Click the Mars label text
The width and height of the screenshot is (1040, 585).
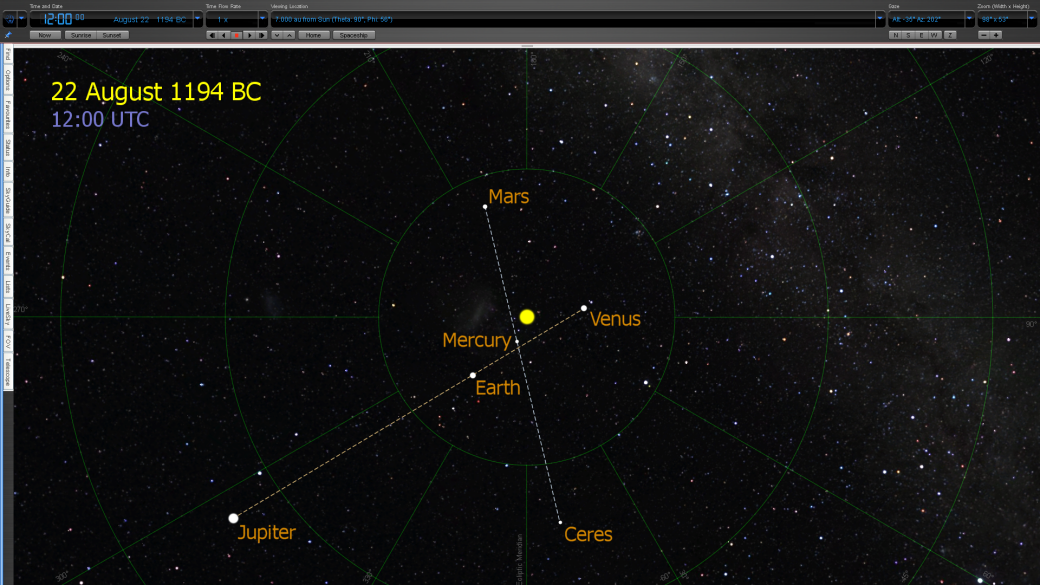[x=509, y=196]
